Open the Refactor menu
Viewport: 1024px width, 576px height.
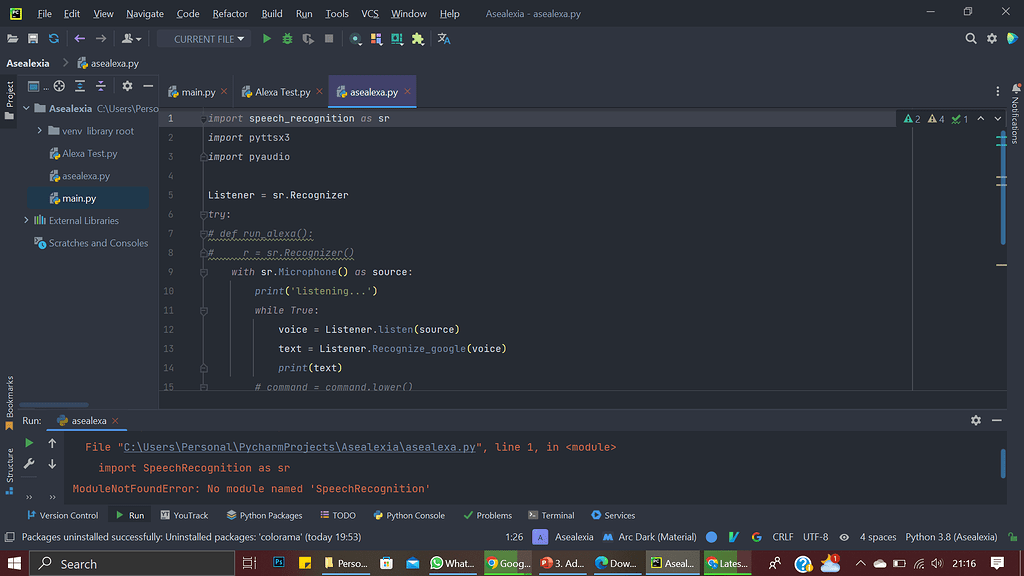coord(230,14)
